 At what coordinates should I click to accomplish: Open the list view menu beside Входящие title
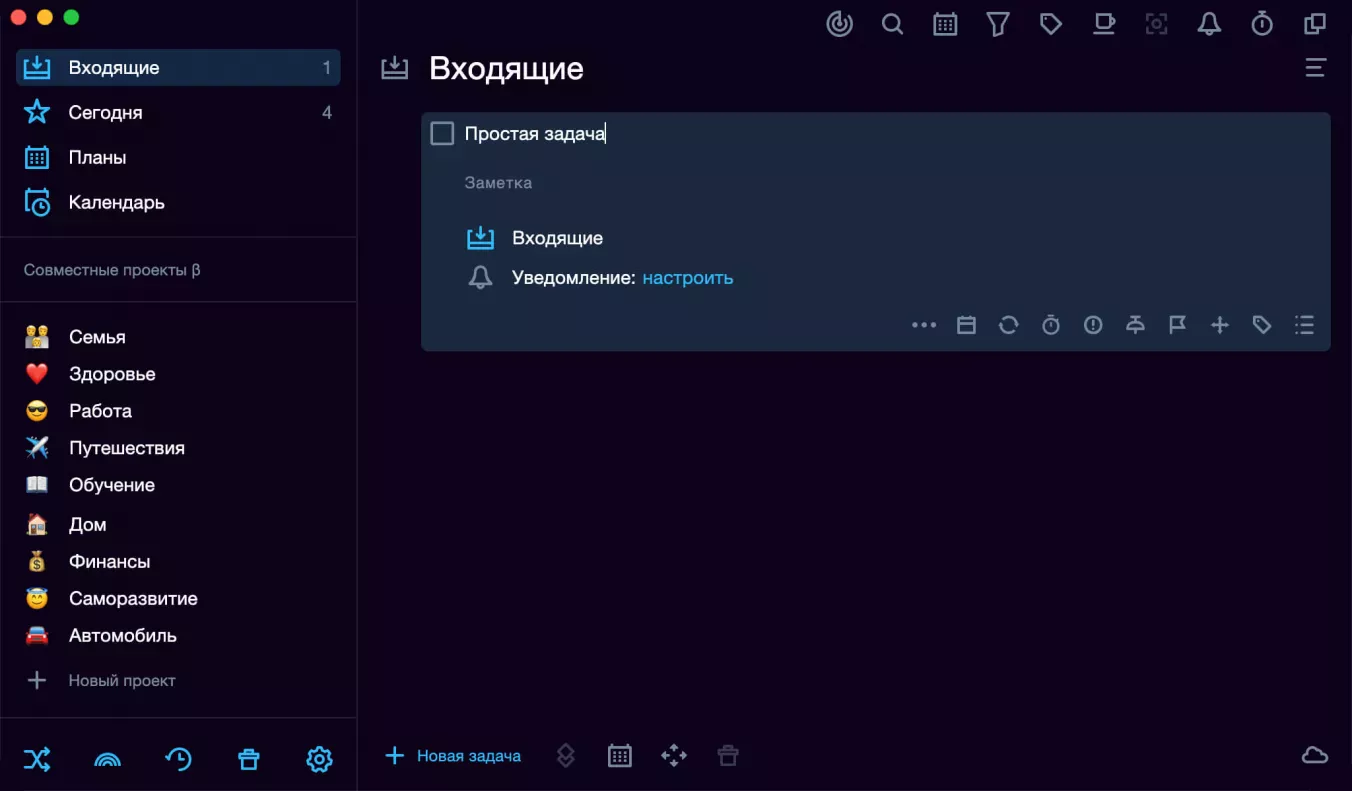1316,68
